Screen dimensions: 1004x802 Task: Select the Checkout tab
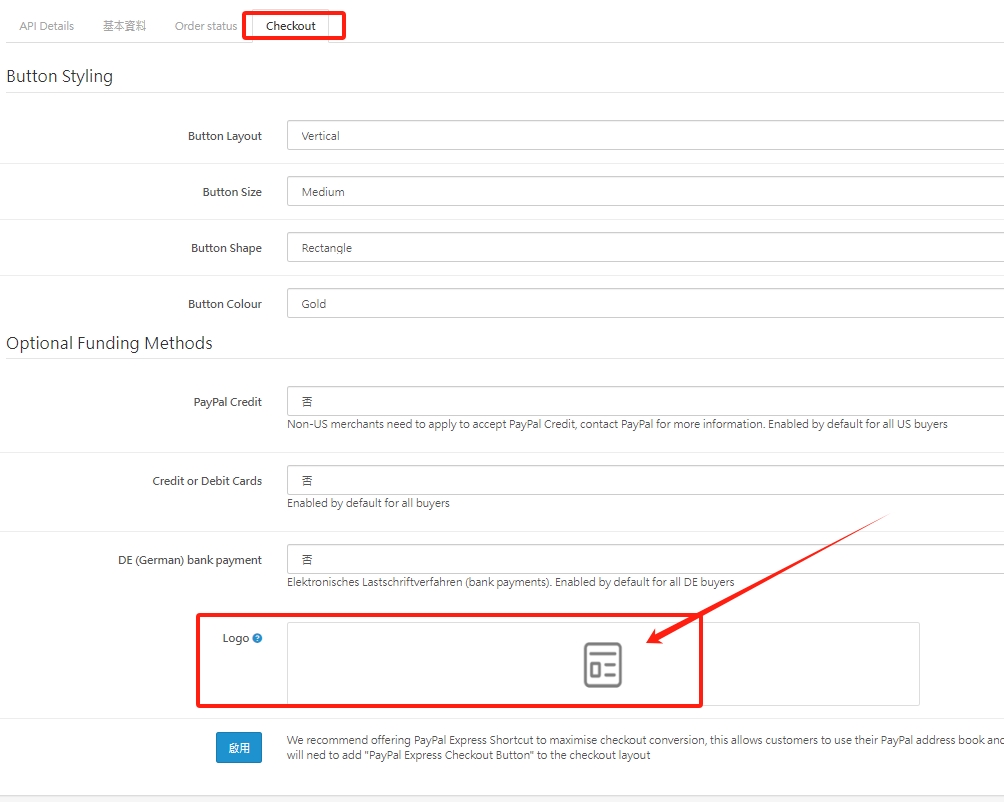pos(291,26)
